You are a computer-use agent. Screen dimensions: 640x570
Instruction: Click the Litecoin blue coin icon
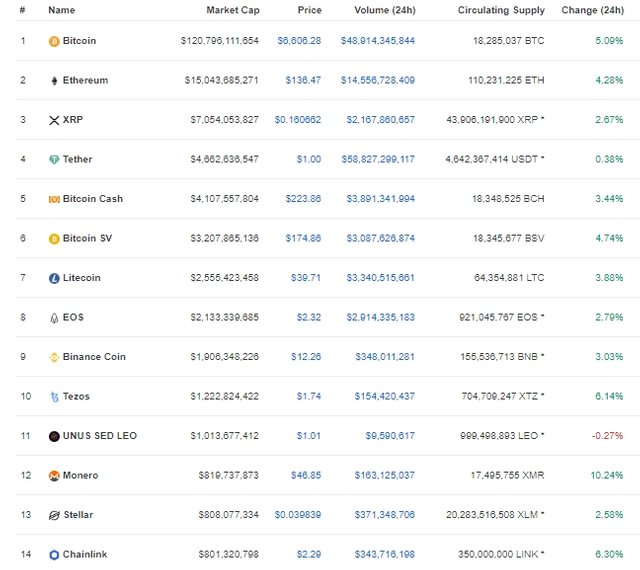54,278
